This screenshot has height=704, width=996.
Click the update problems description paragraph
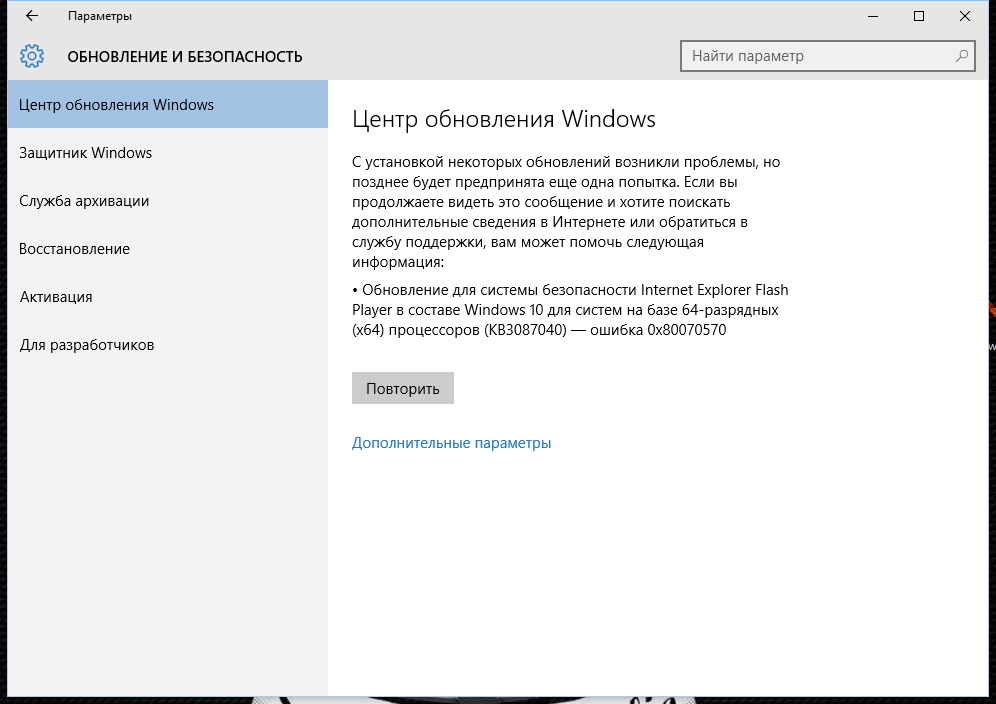click(565, 212)
